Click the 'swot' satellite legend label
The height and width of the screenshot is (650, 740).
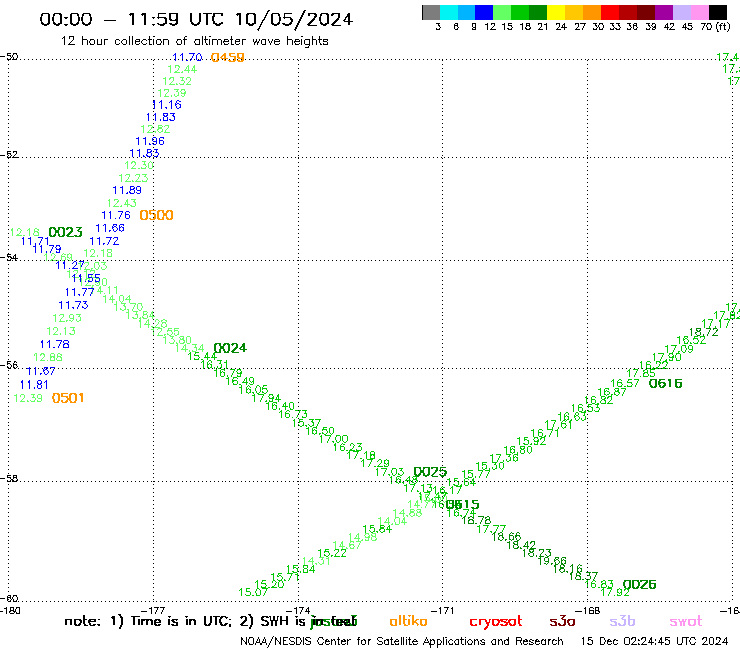coord(686,622)
